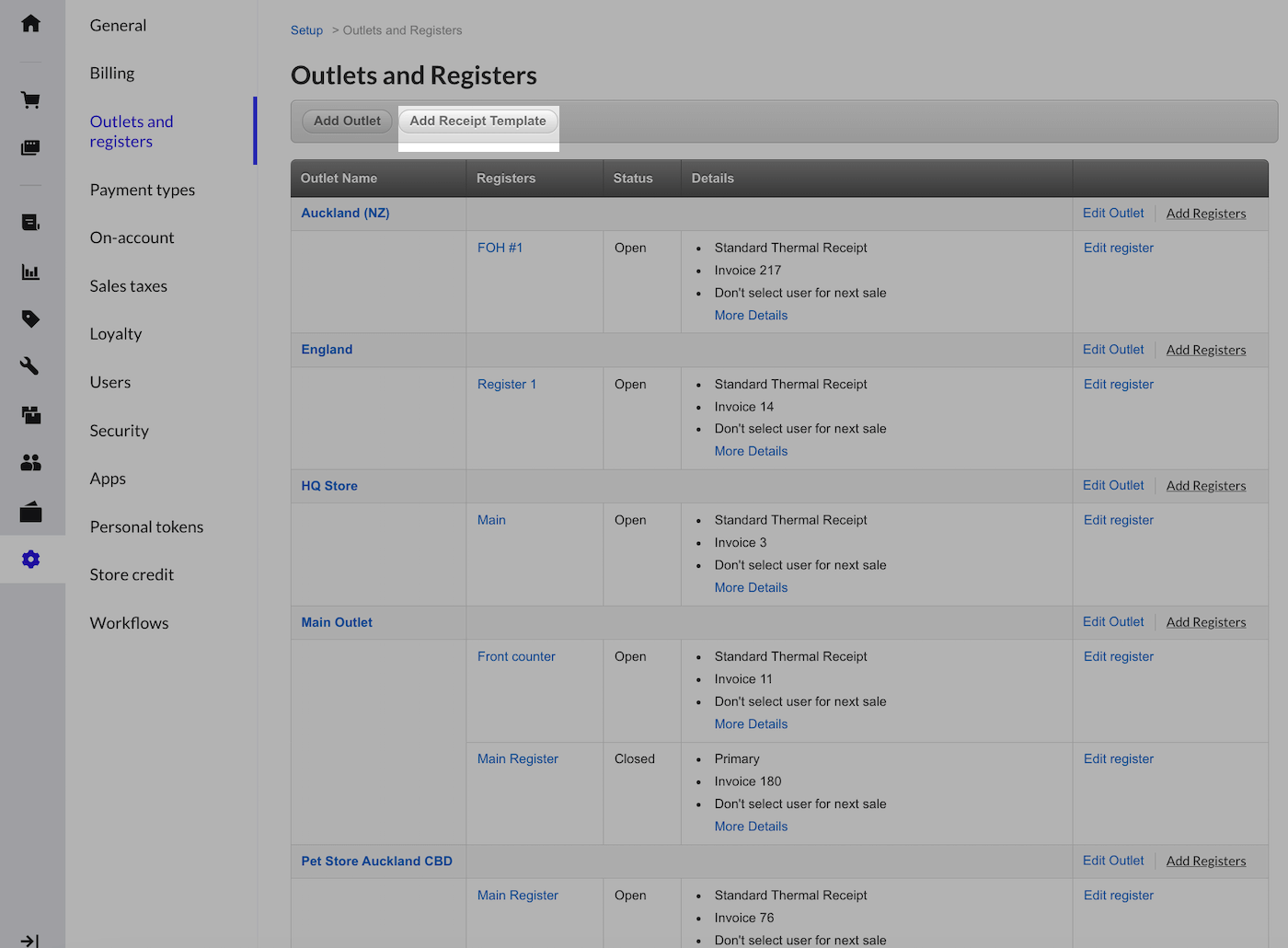This screenshot has width=1288, height=948.
Task: Add Registers to England outlet
Action: (x=1206, y=350)
